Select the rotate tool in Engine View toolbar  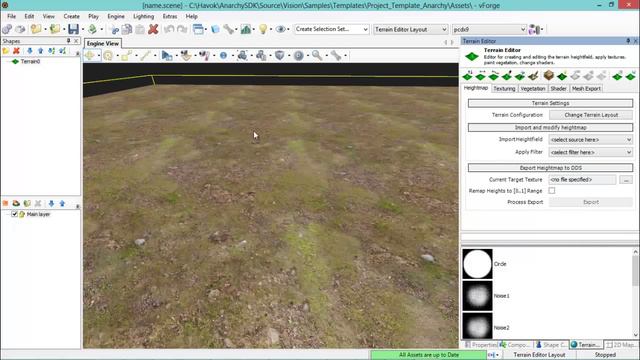[x=108, y=56]
